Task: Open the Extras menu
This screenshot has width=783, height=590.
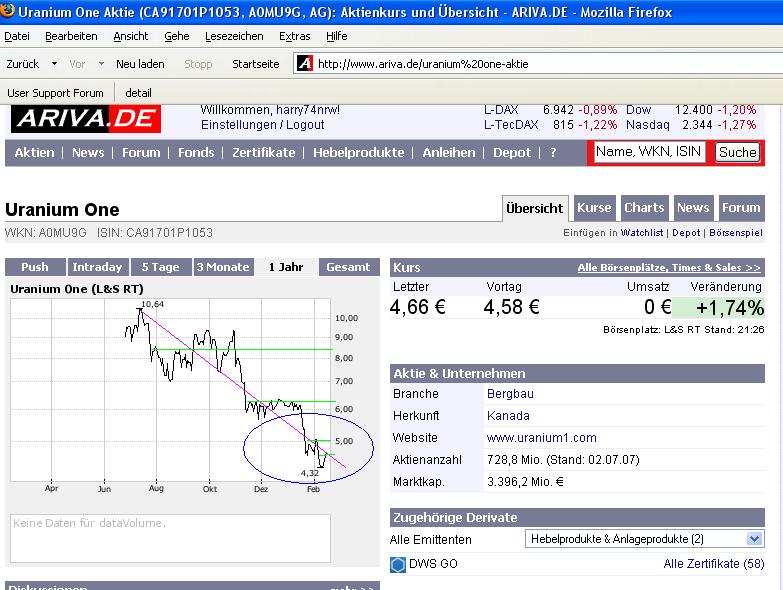Action: pyautogui.click(x=295, y=36)
